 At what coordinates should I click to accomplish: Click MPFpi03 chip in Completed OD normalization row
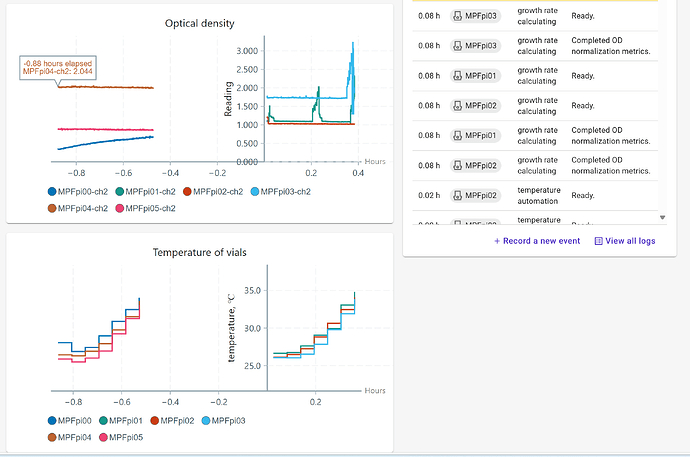pos(475,46)
